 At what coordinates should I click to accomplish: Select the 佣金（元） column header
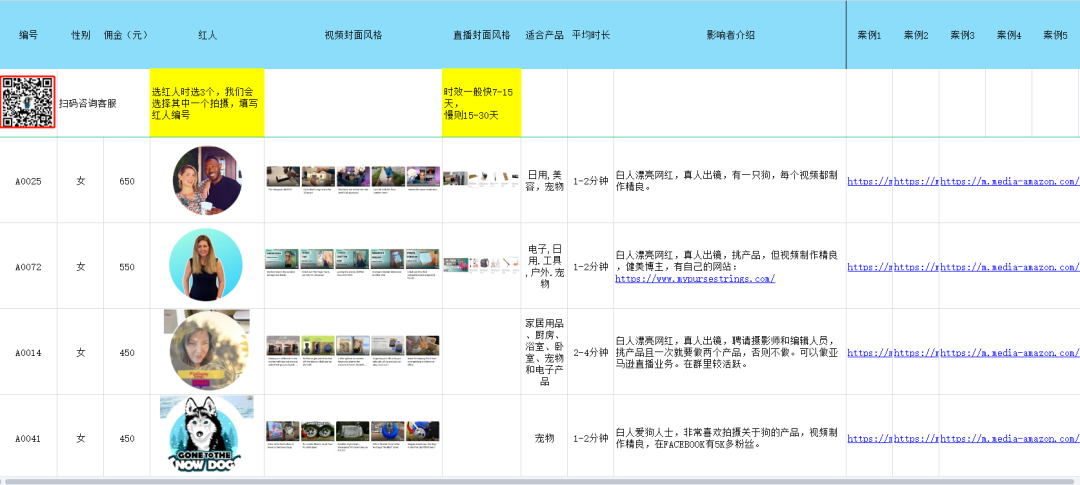[126, 35]
